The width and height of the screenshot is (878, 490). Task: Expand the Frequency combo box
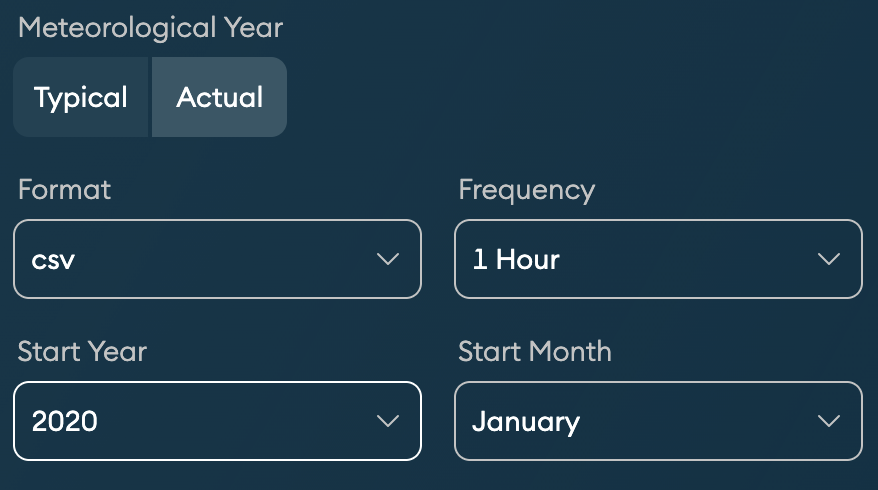click(658, 259)
